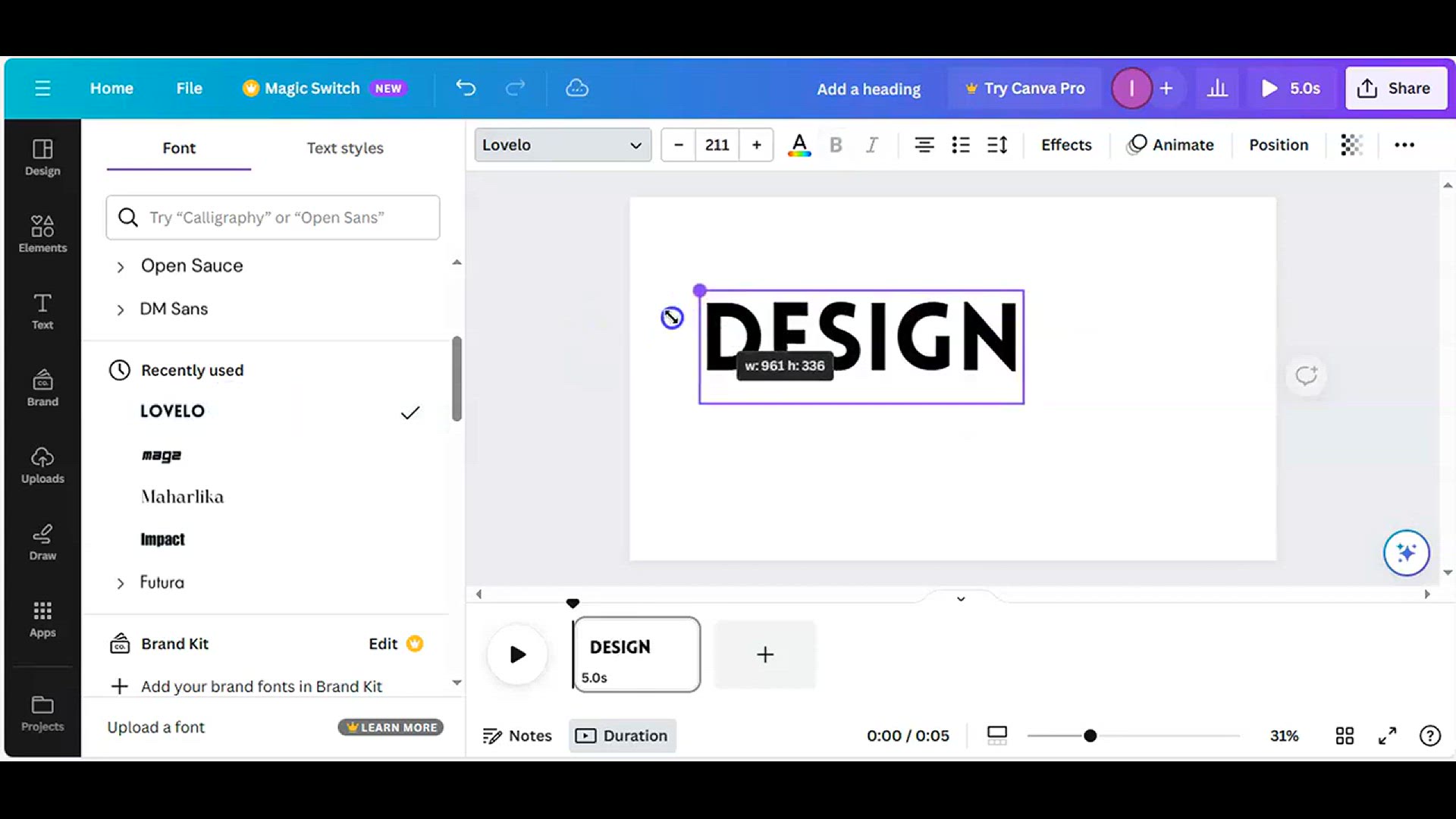Check cloud save status icon
The image size is (1456, 819).
pyautogui.click(x=577, y=88)
